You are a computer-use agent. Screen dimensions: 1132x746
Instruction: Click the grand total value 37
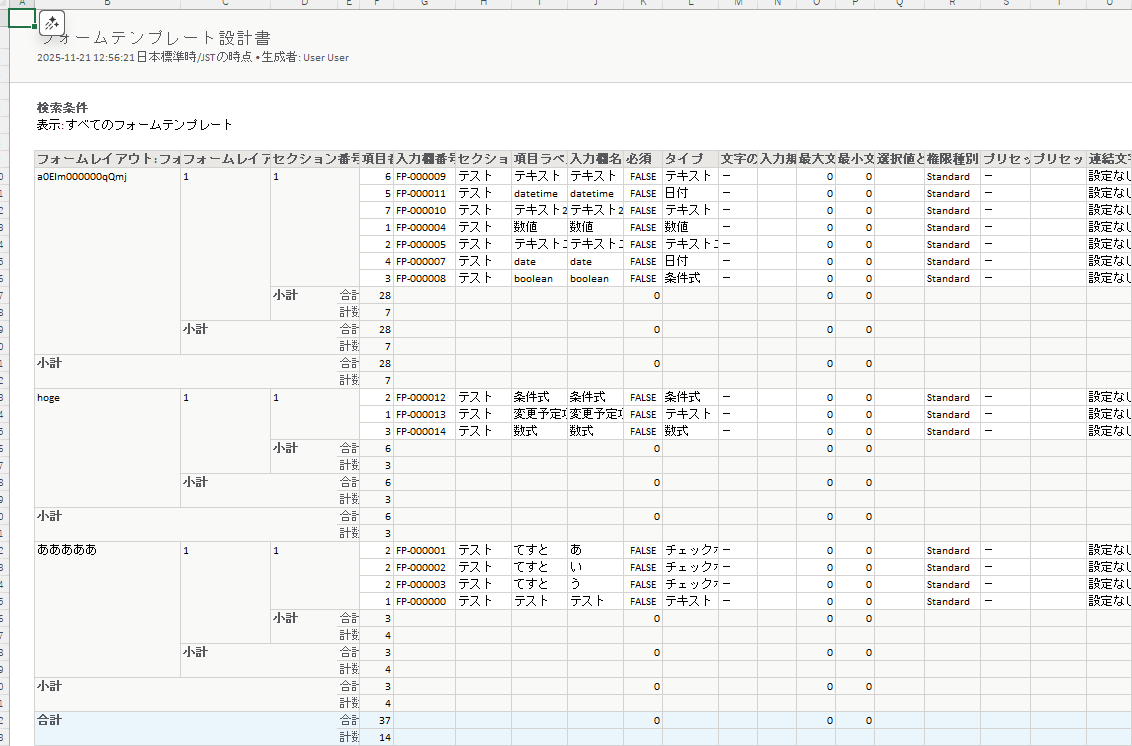(x=376, y=721)
